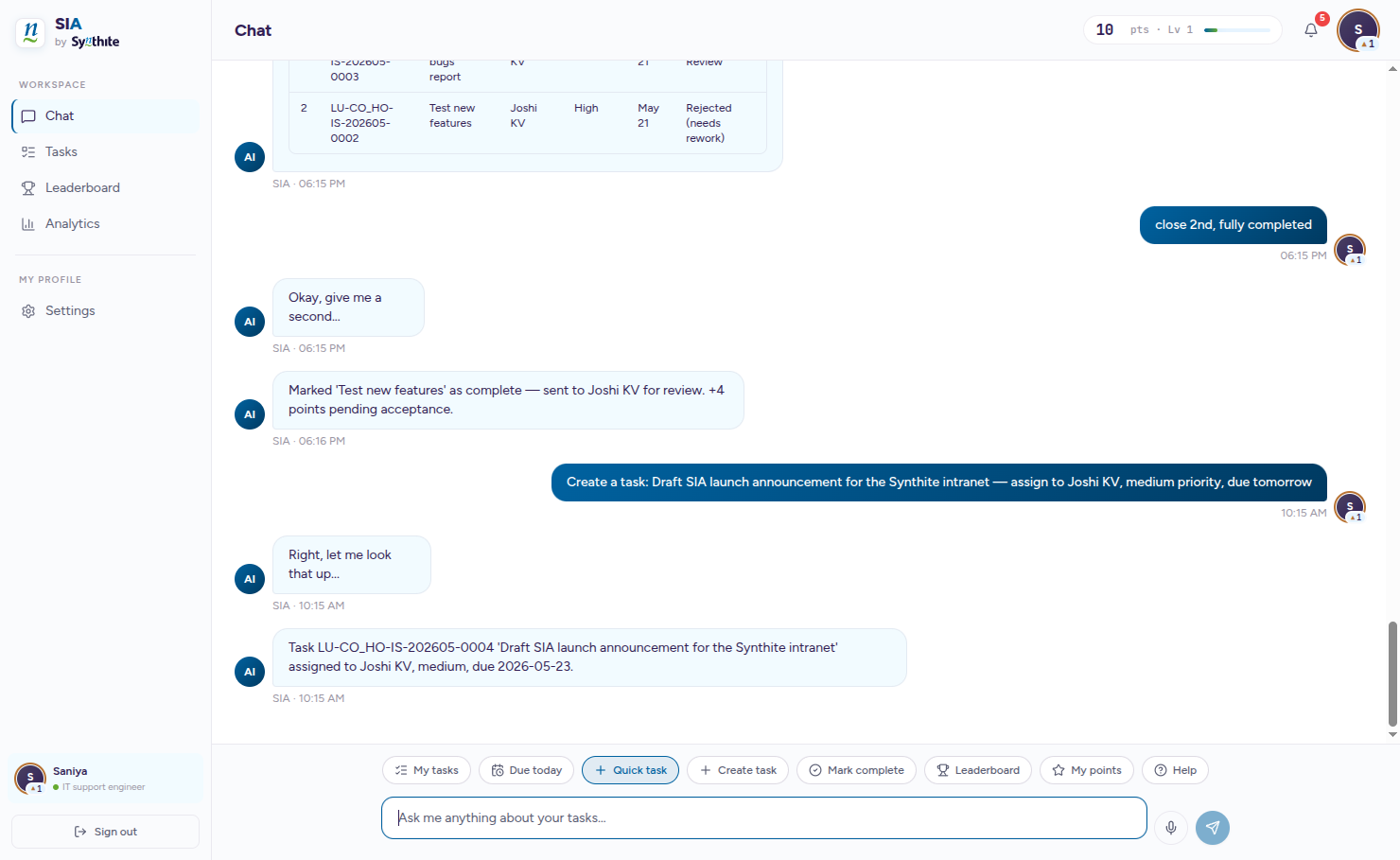Image resolution: width=1400 pixels, height=860 pixels.
Task: Click user avatar beside 'close 2nd' message
Action: (1350, 250)
